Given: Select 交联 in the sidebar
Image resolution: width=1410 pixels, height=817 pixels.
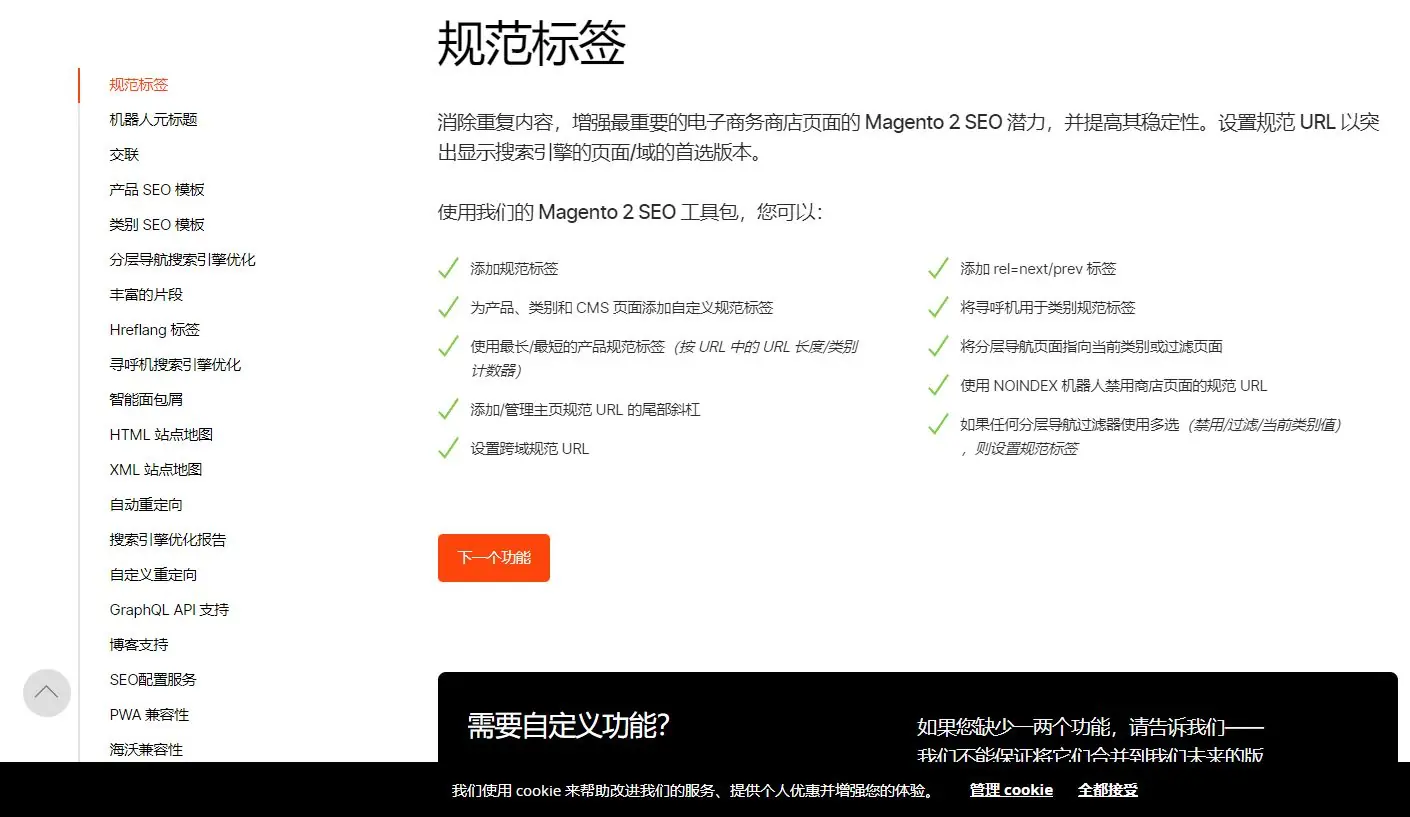Looking at the screenshot, I should click(124, 155).
